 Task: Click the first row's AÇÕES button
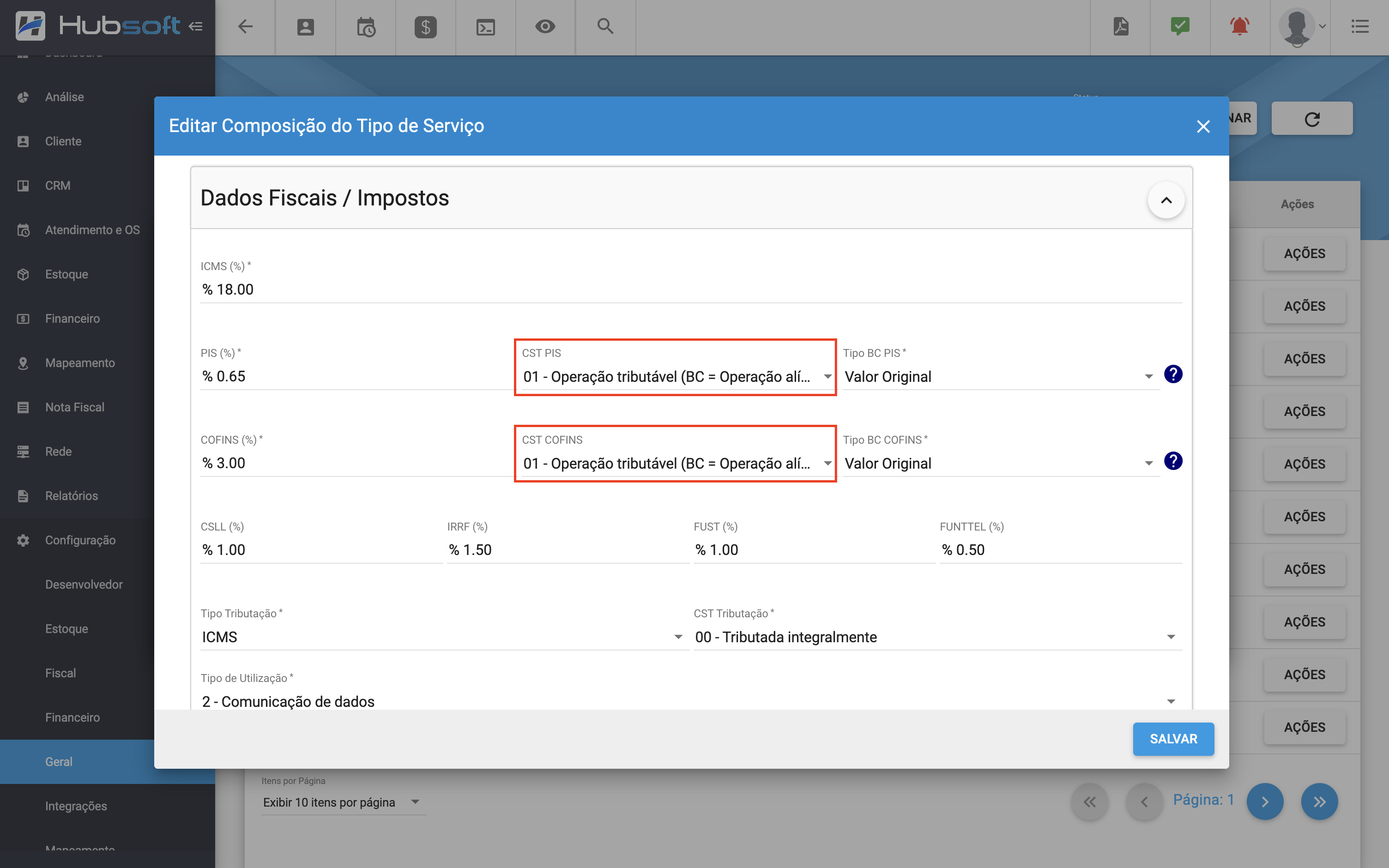coord(1304,254)
